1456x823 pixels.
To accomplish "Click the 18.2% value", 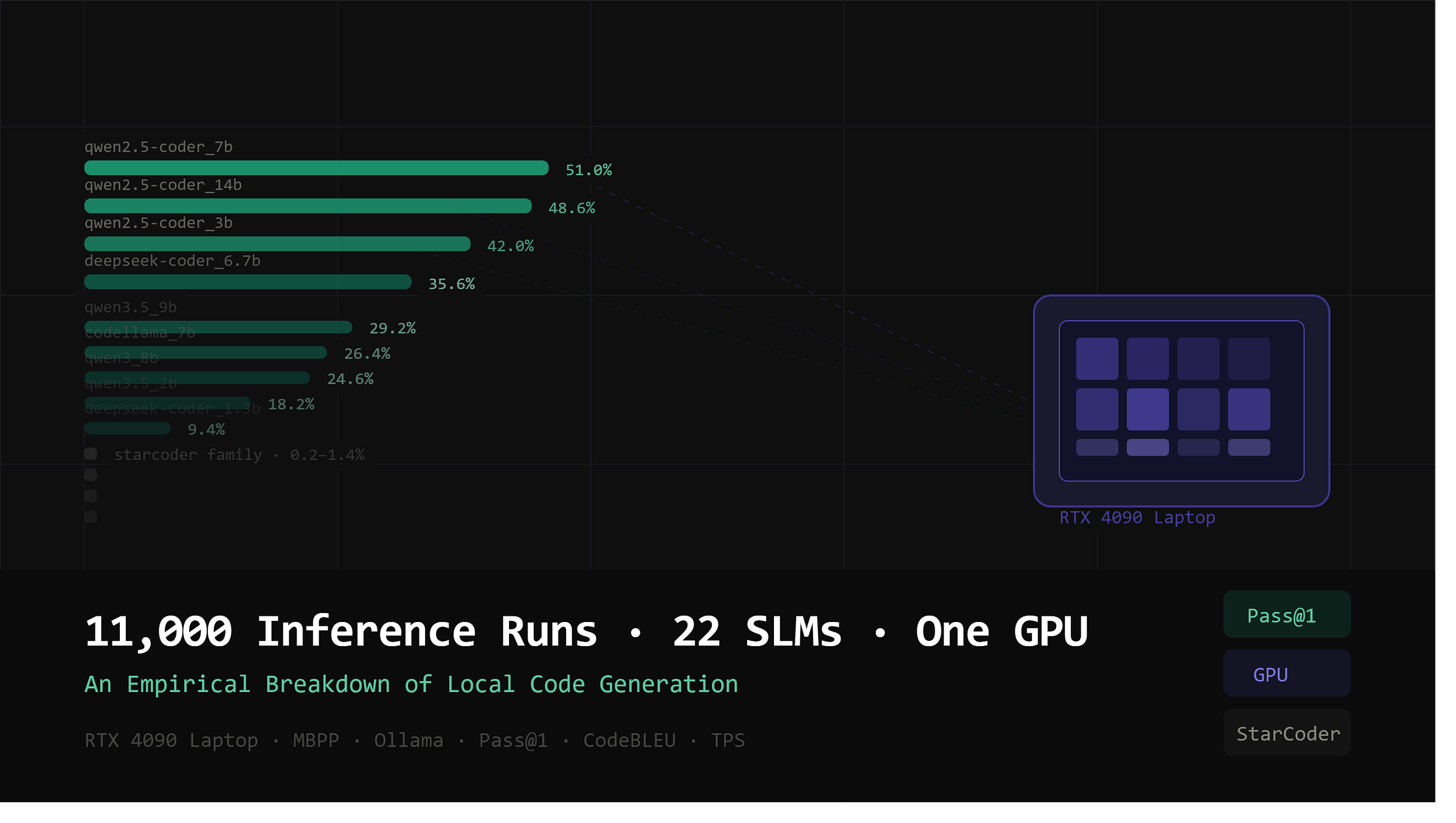I will (x=291, y=404).
